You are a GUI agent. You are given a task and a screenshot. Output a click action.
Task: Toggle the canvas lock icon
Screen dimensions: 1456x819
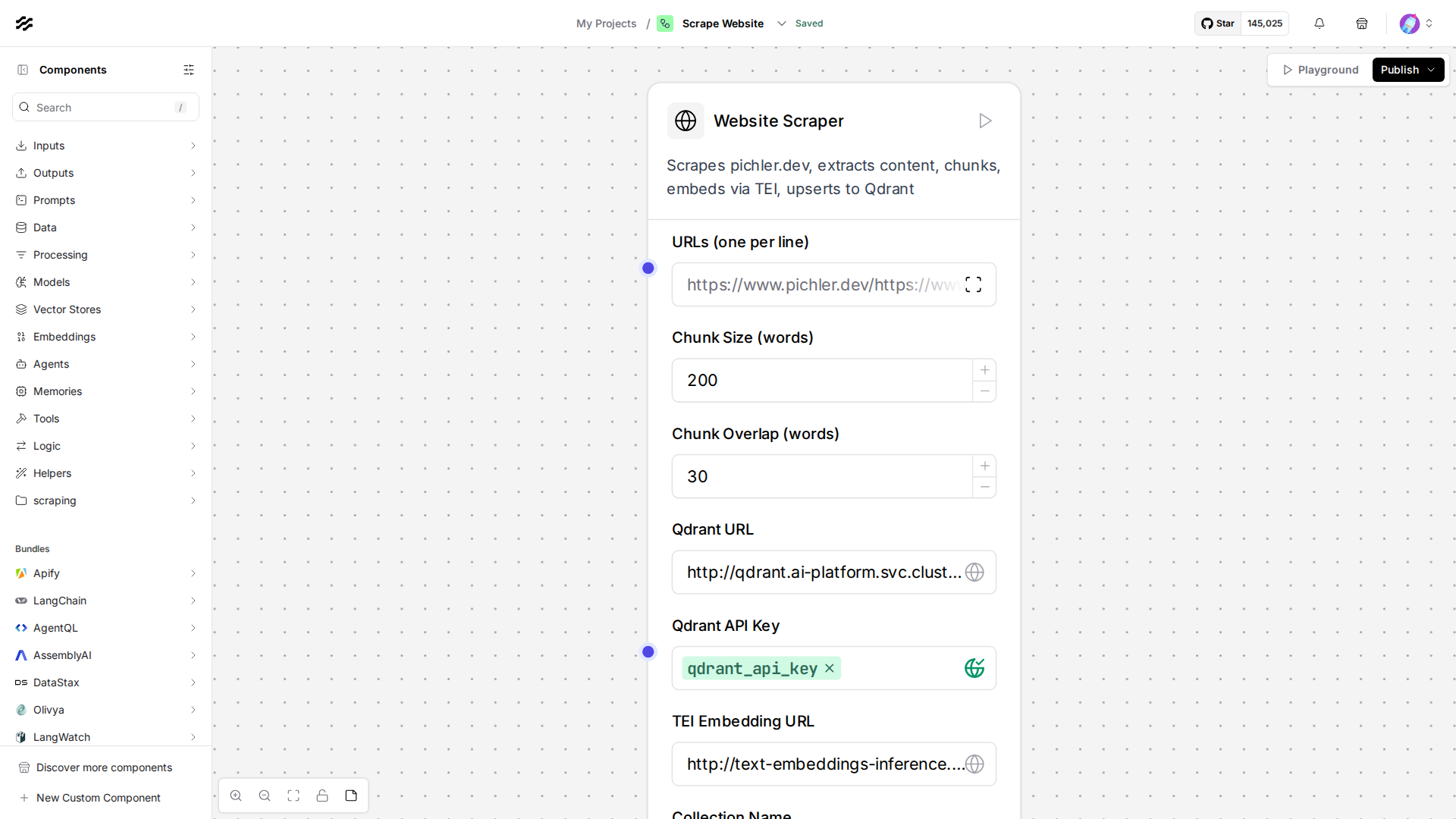[322, 795]
